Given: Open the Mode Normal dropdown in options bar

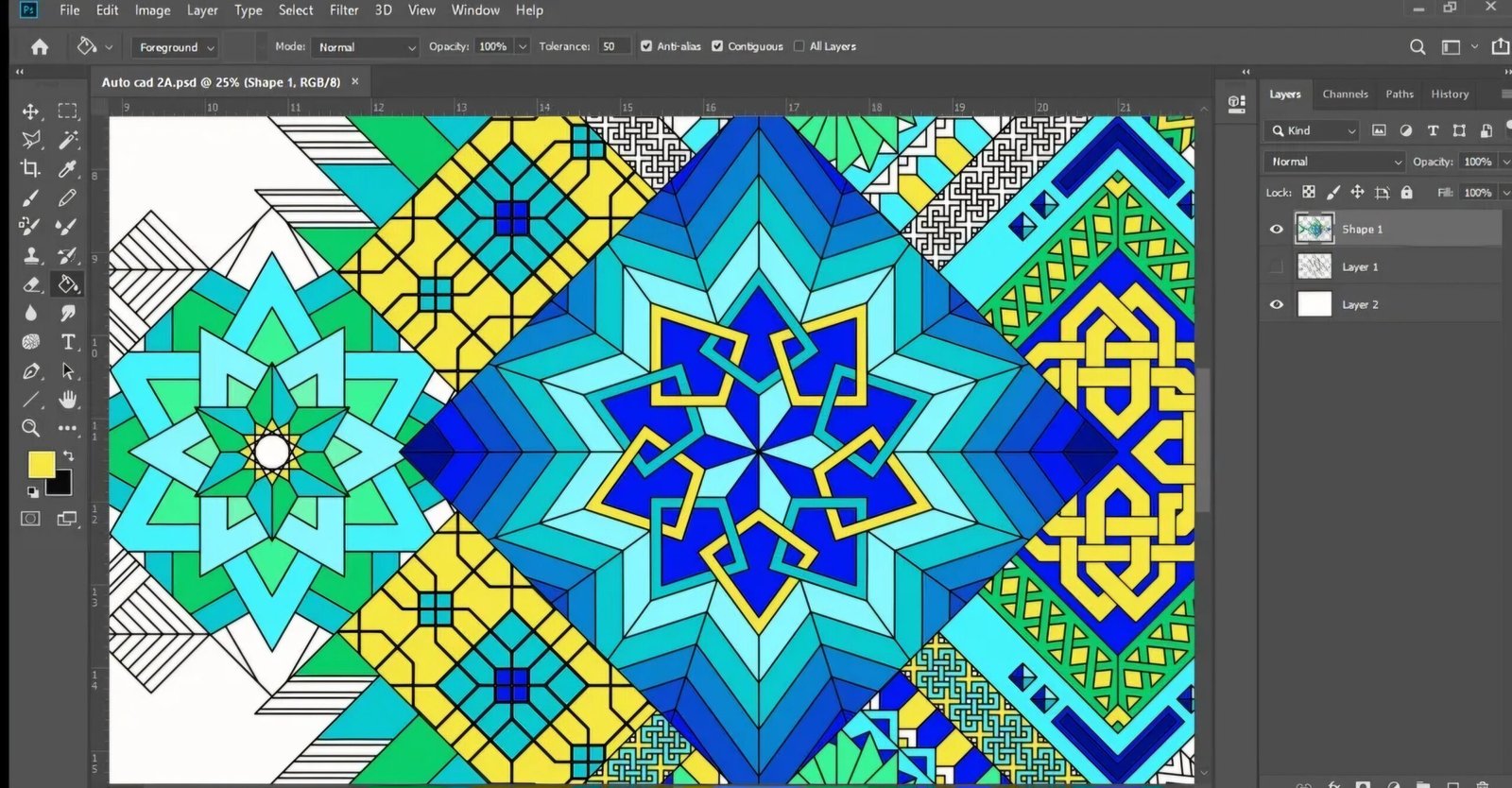Looking at the screenshot, I should click(366, 46).
